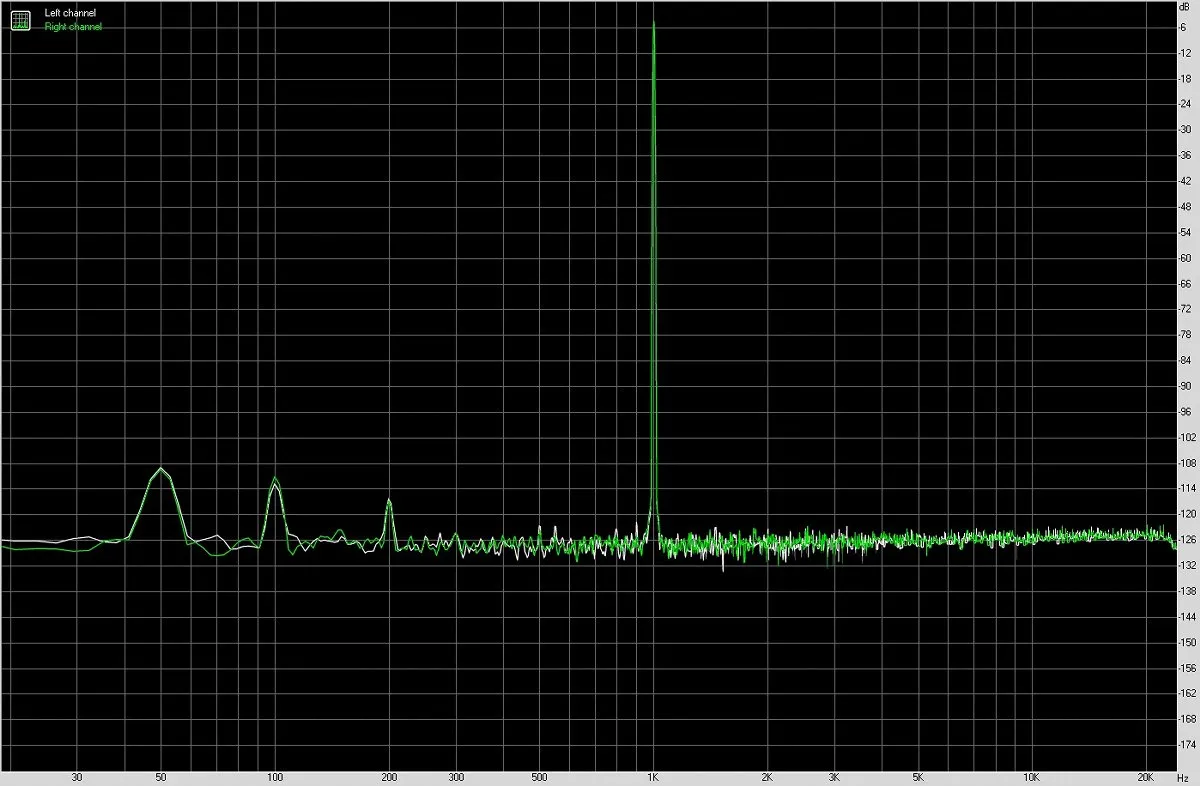Click the 100 Hz frequency axis label
This screenshot has width=1200, height=786.
(x=275, y=777)
